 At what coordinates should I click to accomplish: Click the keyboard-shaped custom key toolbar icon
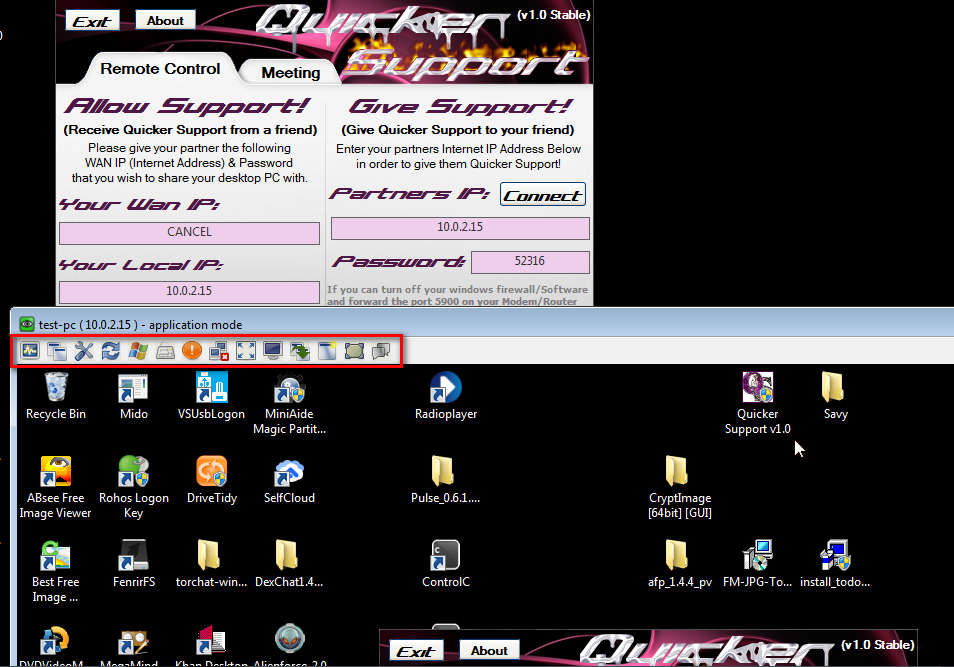[165, 351]
